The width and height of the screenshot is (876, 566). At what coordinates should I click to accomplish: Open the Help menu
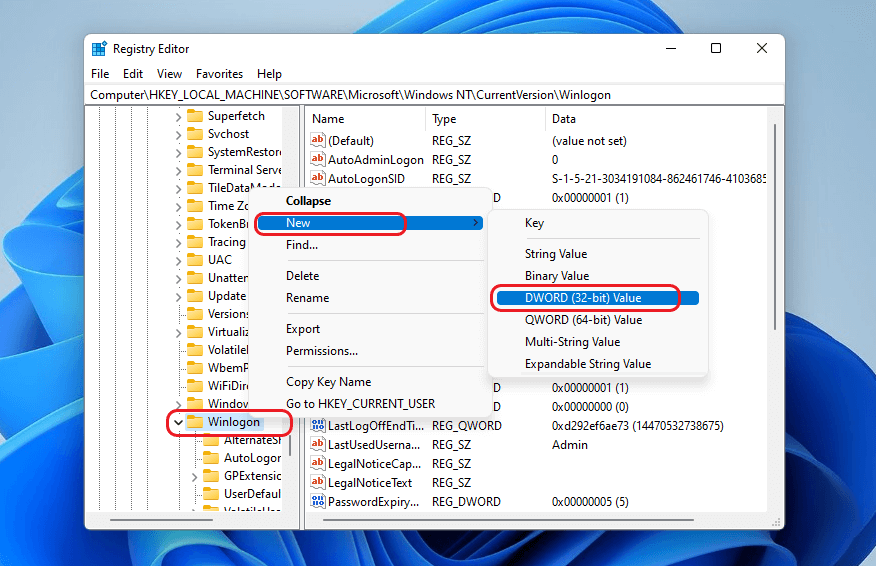click(269, 74)
